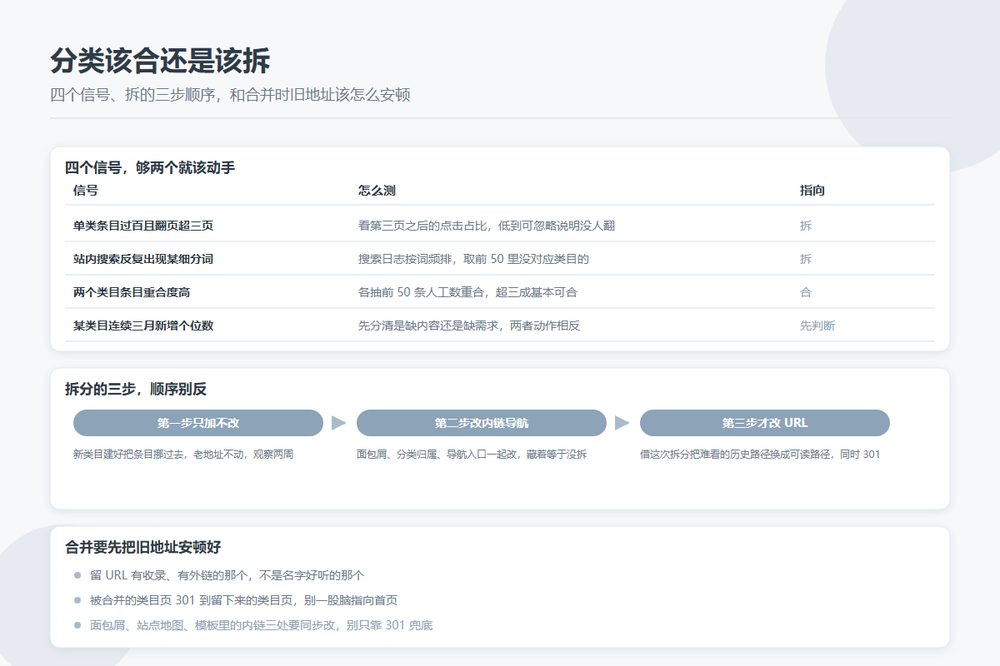
Task: Select the row 站内搜索反复出现某细分词
Action: [x=500, y=258]
